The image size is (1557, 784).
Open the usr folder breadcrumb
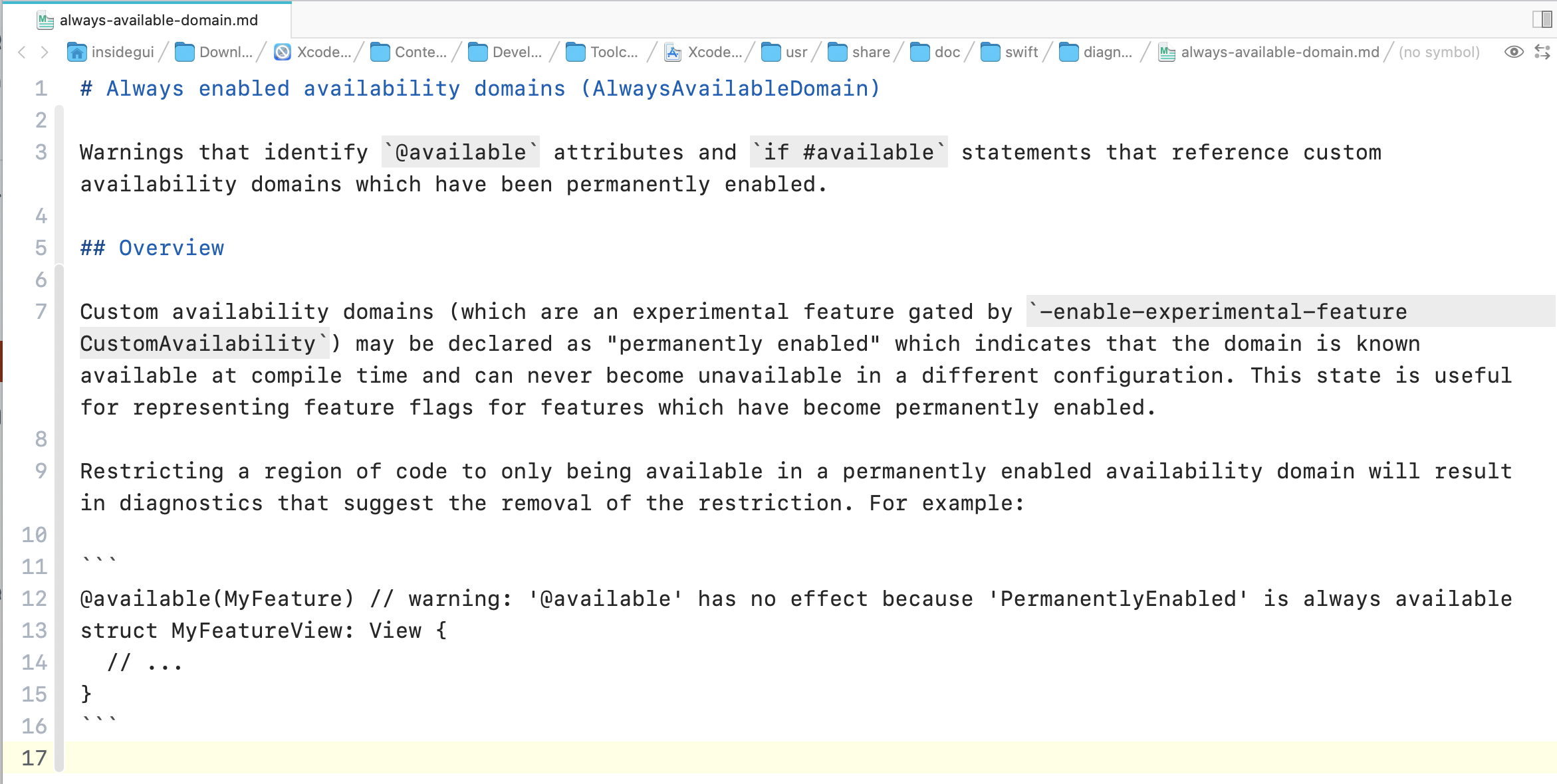tap(784, 52)
